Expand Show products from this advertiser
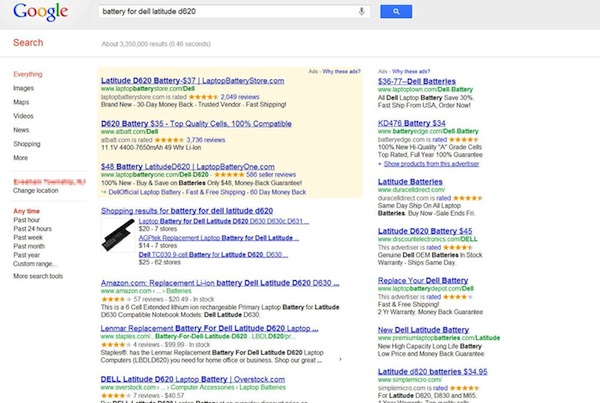Image resolution: width=600 pixels, height=403 pixels. (431, 164)
